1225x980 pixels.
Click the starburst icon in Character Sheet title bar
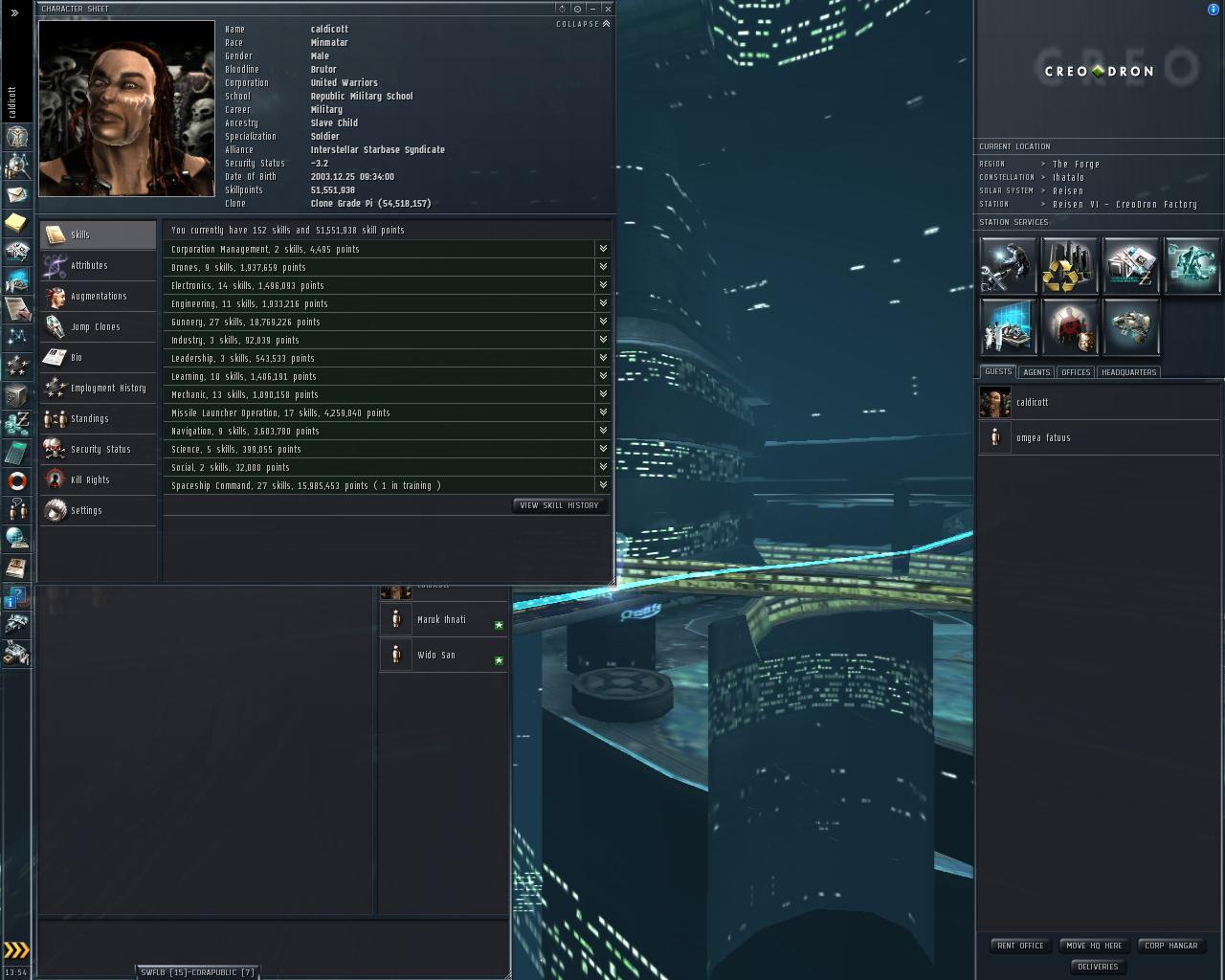(563, 9)
